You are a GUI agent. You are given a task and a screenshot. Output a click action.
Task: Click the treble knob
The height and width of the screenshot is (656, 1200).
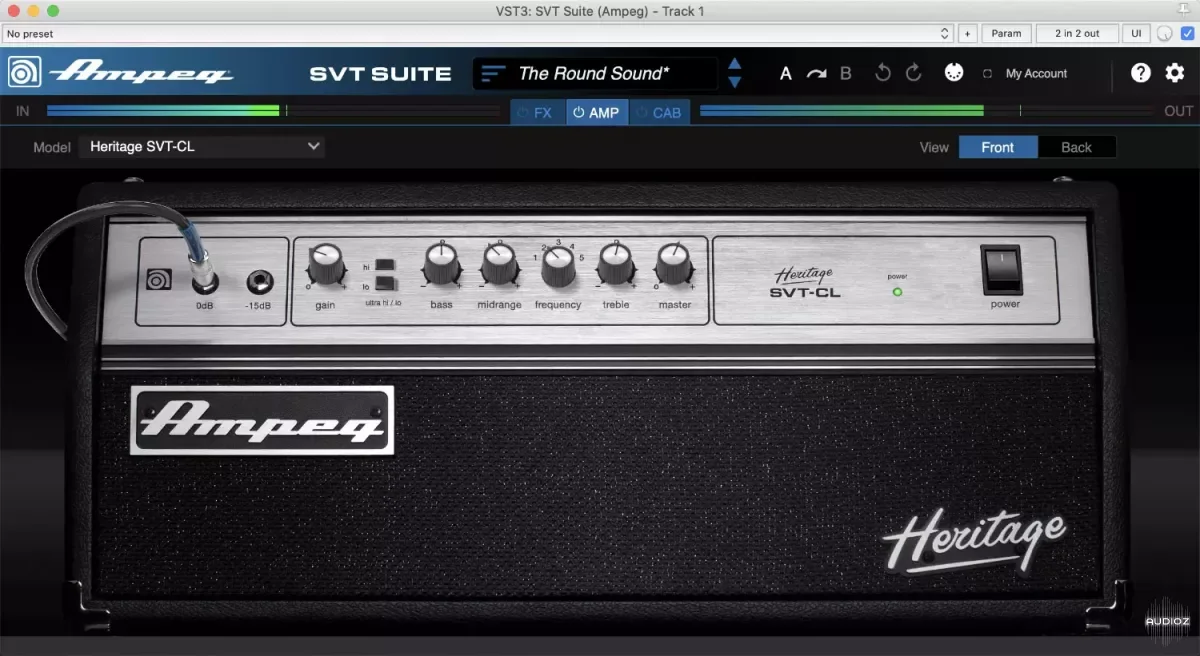[616, 265]
